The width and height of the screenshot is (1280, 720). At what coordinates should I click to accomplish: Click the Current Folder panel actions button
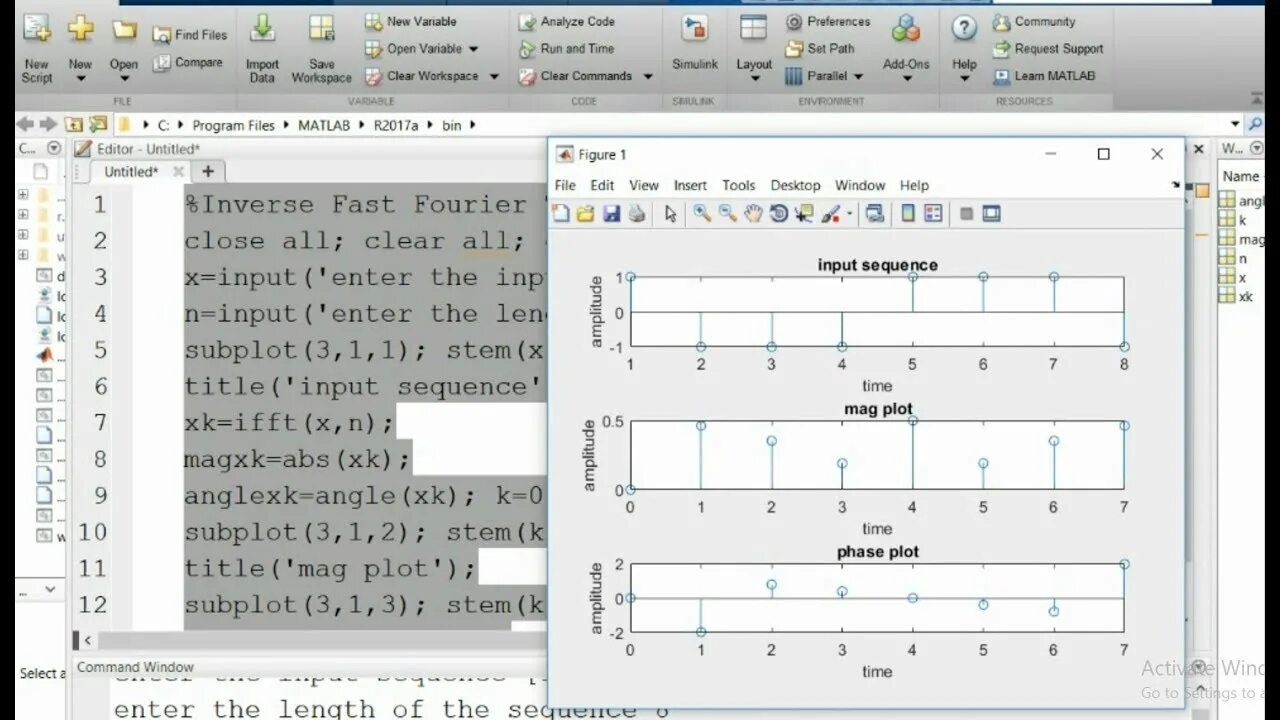tap(53, 148)
